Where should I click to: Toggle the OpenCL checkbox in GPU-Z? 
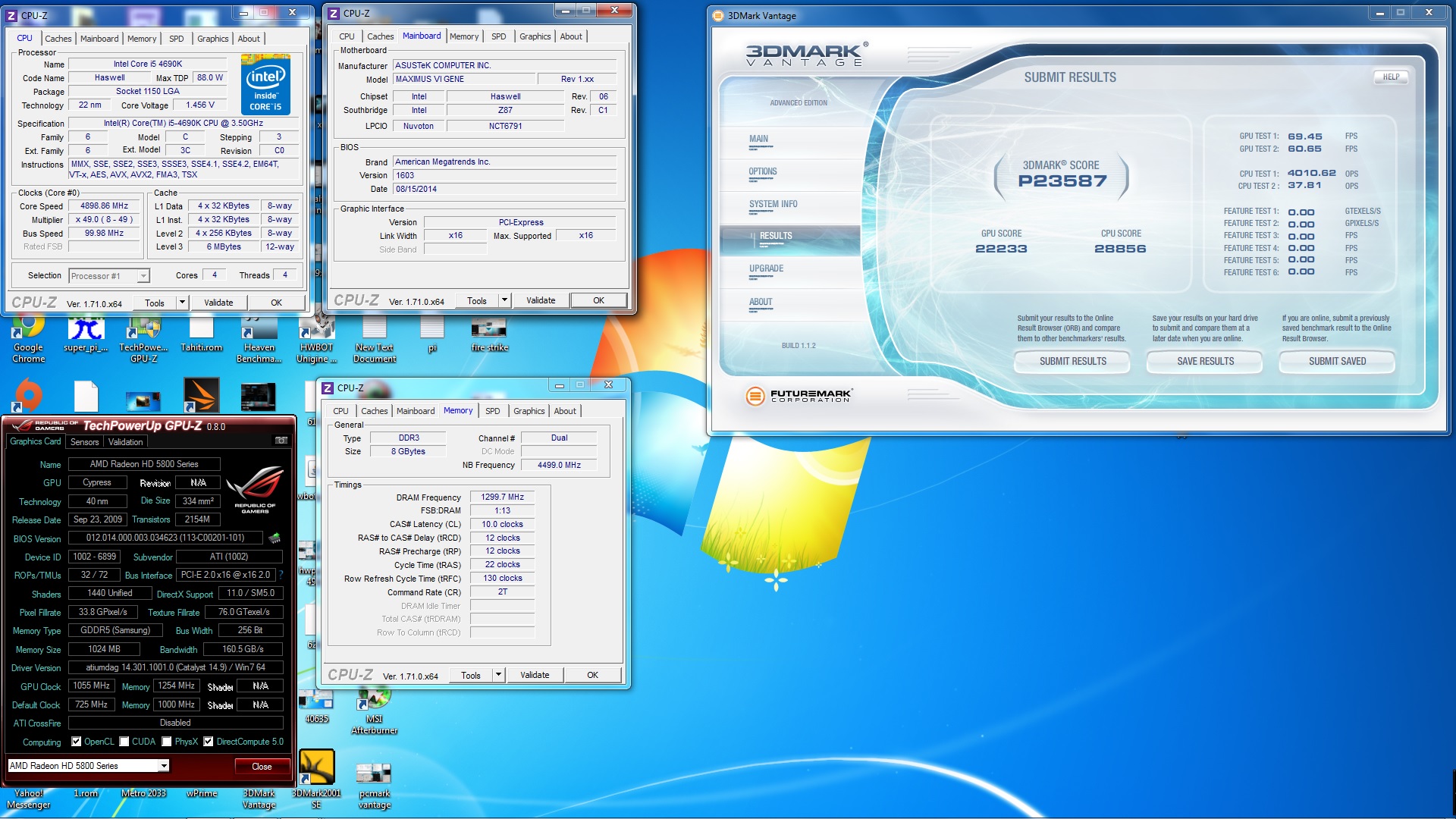pyautogui.click(x=76, y=742)
